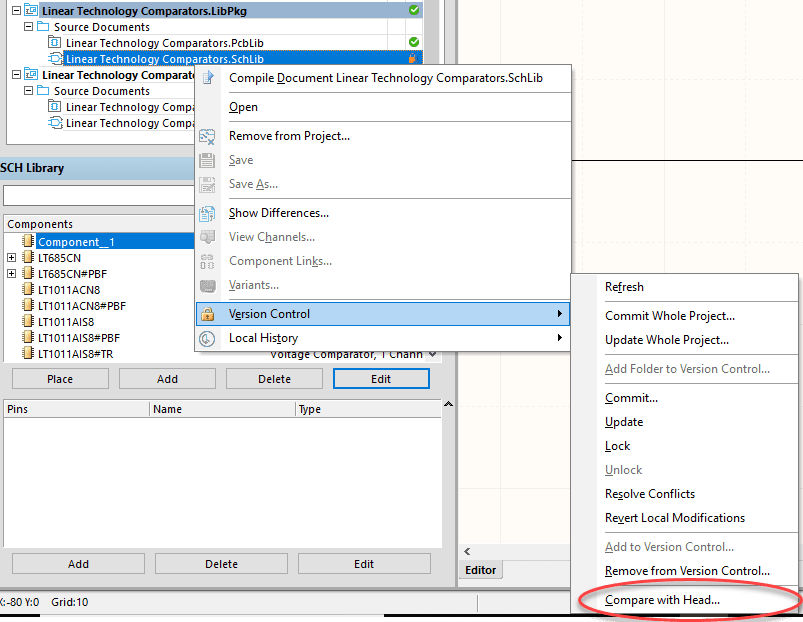
Task: Sort by the Name column header
Action: pos(222,409)
